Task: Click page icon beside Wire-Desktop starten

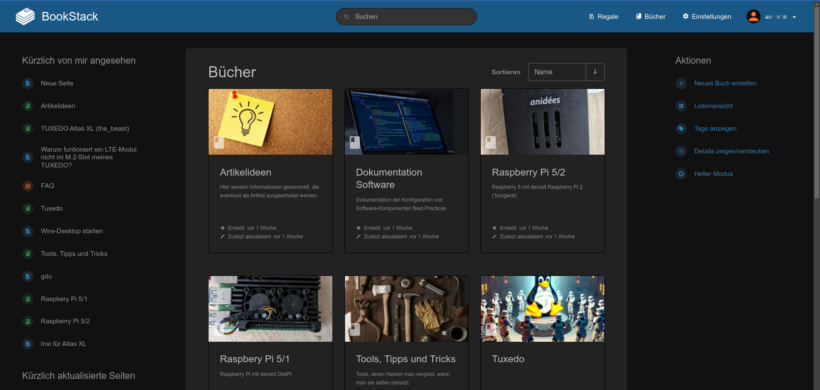Action: click(x=28, y=231)
